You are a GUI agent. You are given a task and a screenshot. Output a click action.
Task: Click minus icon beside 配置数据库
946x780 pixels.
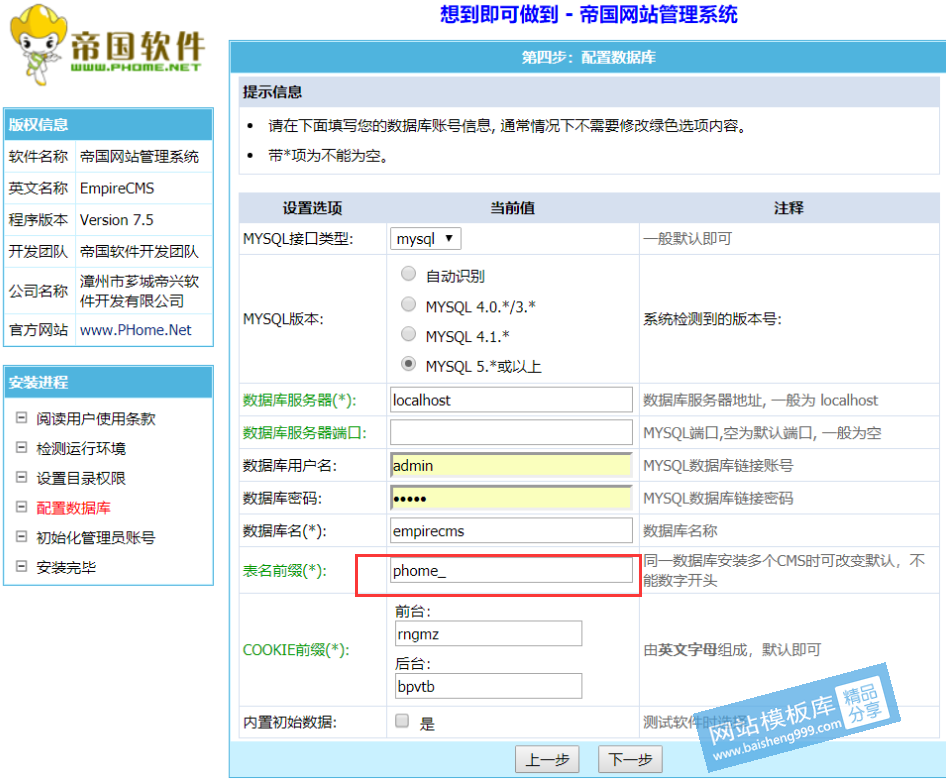click(21, 507)
